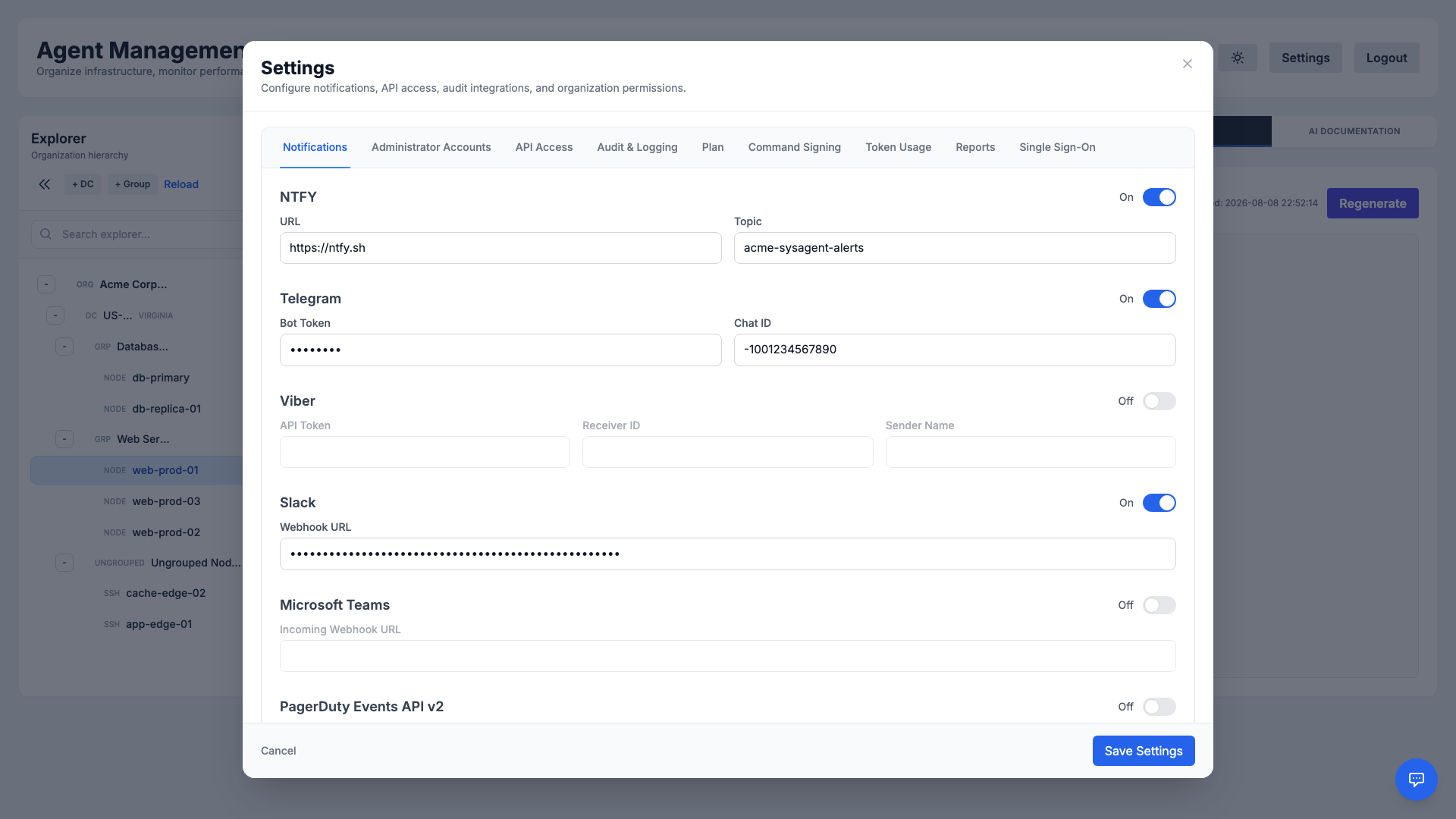Focus the Viber Sender Name field
This screenshot has height=819, width=1456.
click(1031, 452)
